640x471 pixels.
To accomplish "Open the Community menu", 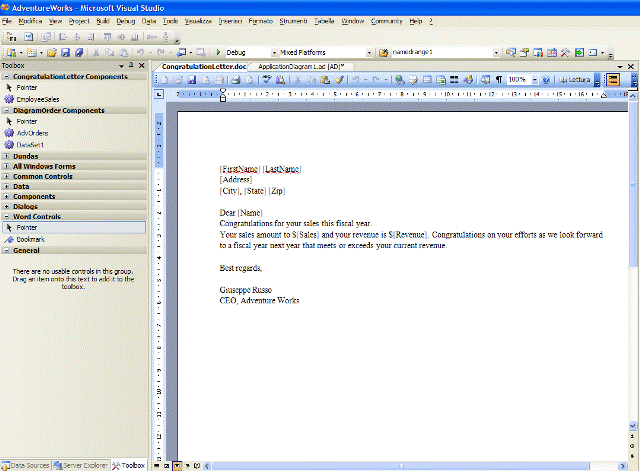I will (387, 21).
